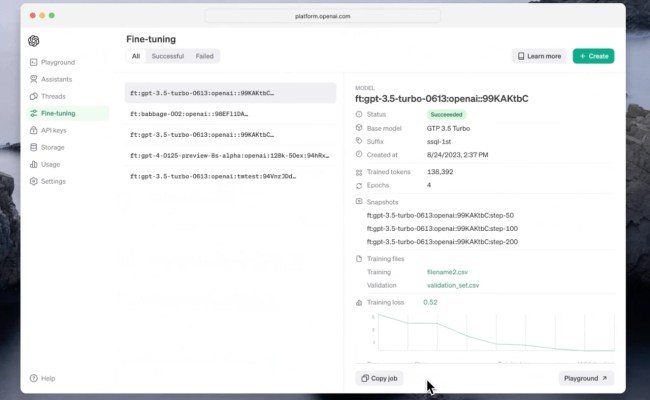Switch to the Successful filter tab
Viewport: 650px width, 400px height.
(x=167, y=56)
